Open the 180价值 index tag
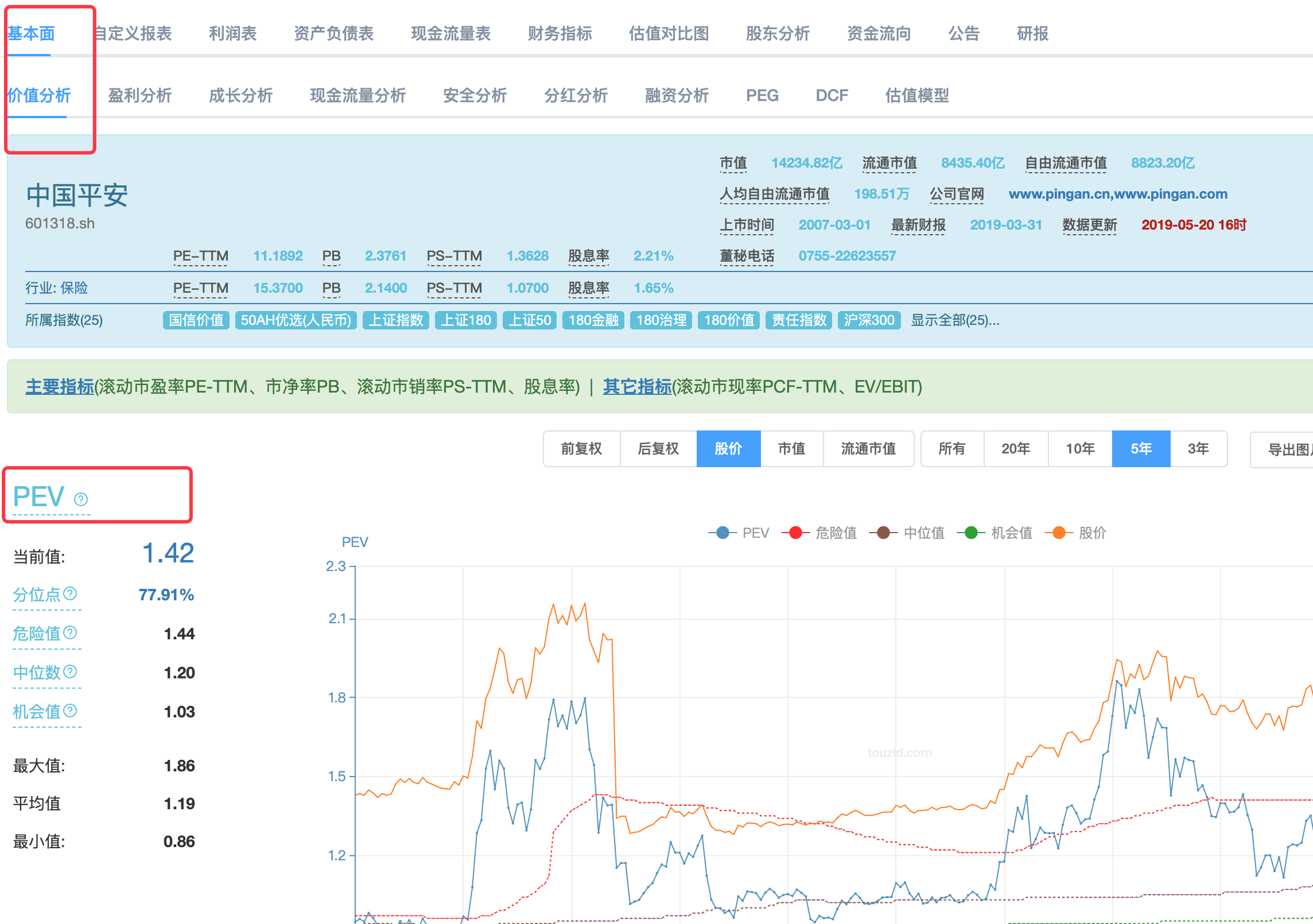This screenshot has height=924, width=1313. pyautogui.click(x=729, y=320)
